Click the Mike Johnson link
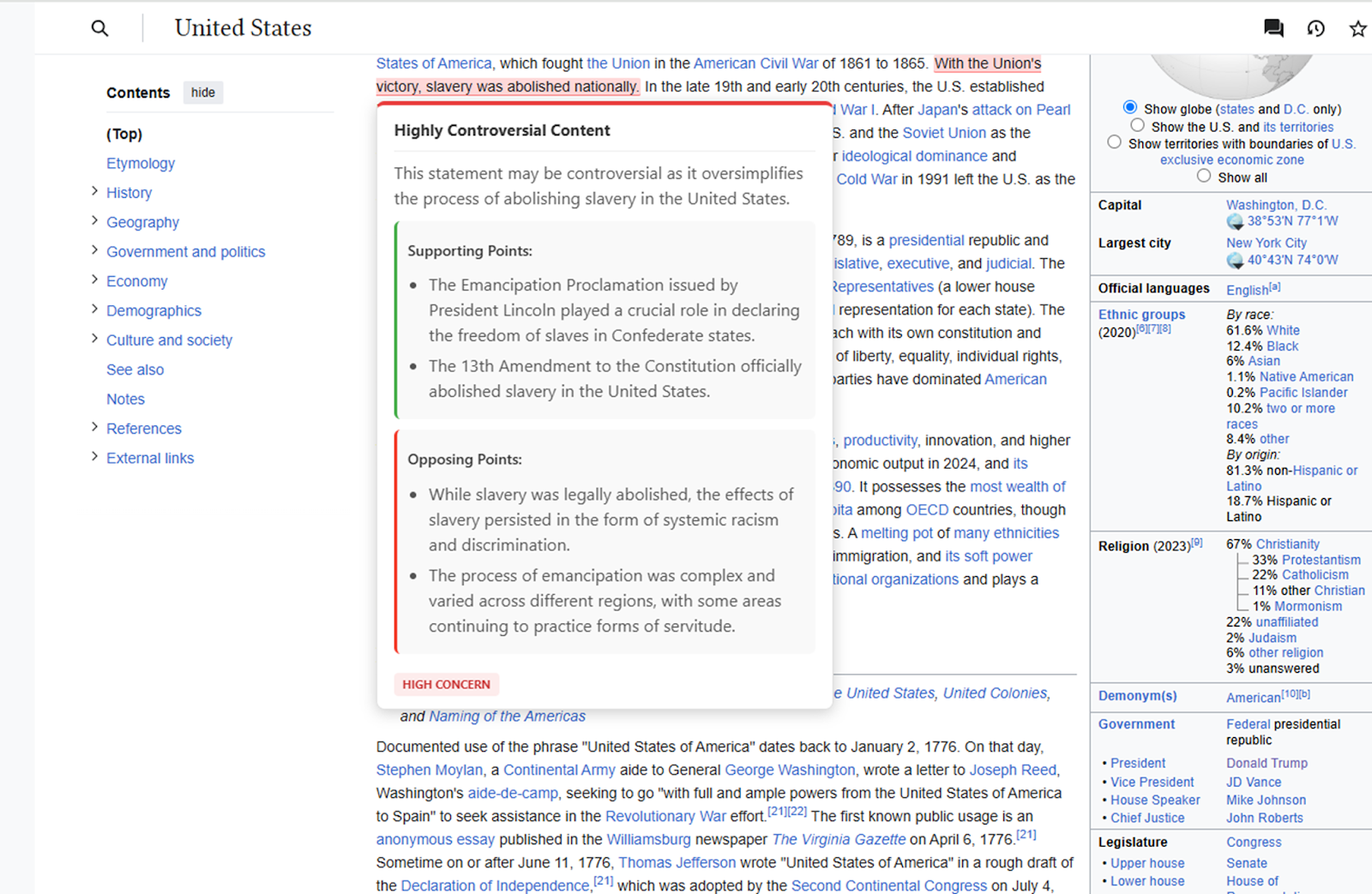 click(x=1267, y=800)
